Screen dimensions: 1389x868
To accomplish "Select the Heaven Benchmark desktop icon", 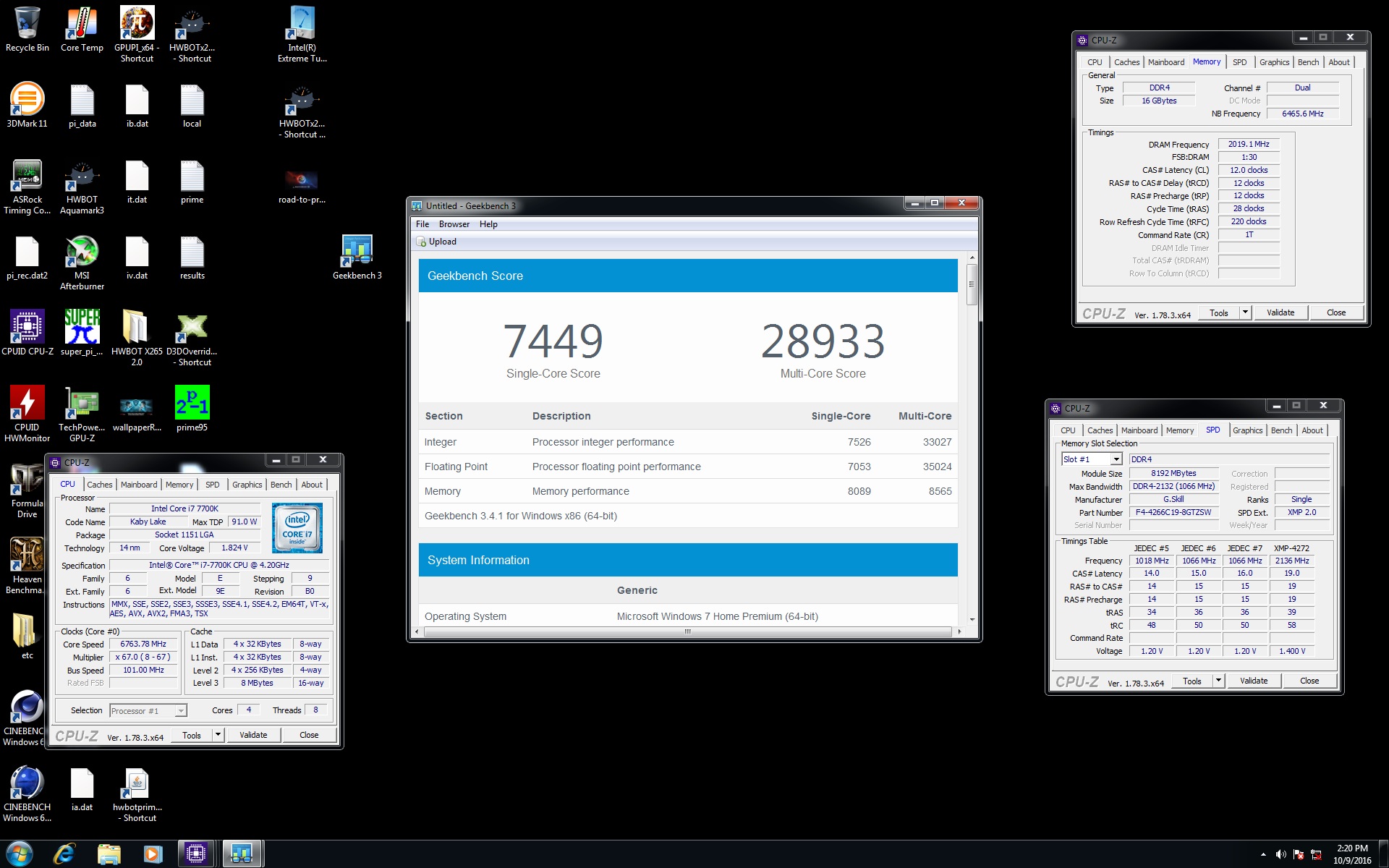I will (27, 566).
